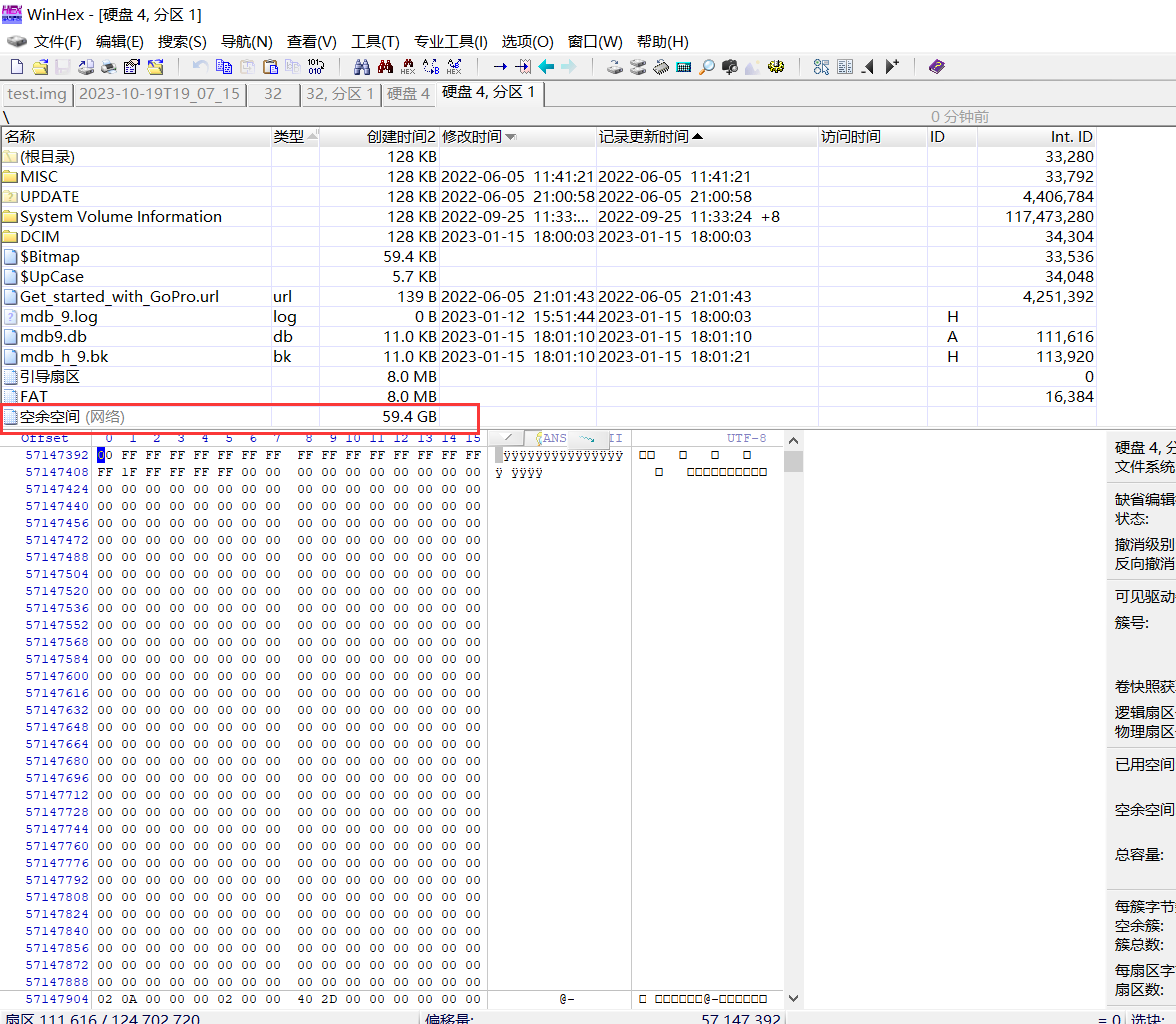Open the 选项(O) menu
The height and width of the screenshot is (1024, 1176).
tap(527, 42)
